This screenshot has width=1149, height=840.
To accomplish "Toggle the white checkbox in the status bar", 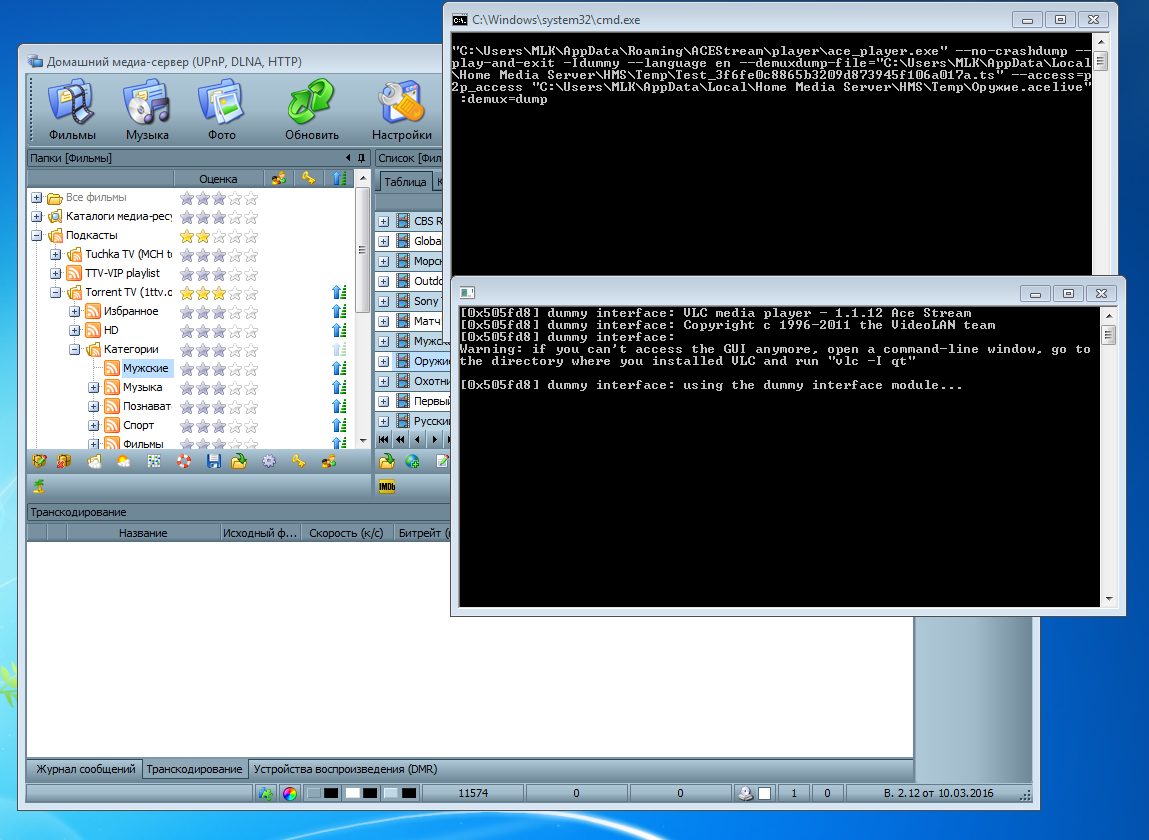I will coord(764,794).
